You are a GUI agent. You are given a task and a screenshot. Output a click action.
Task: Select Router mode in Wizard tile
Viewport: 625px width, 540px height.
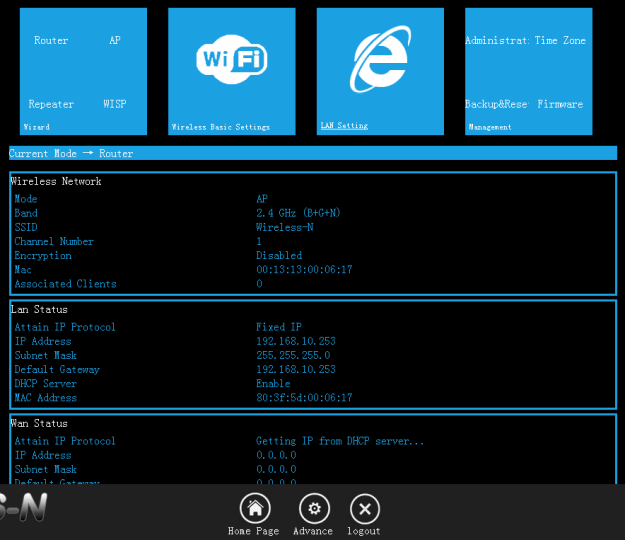(51, 40)
